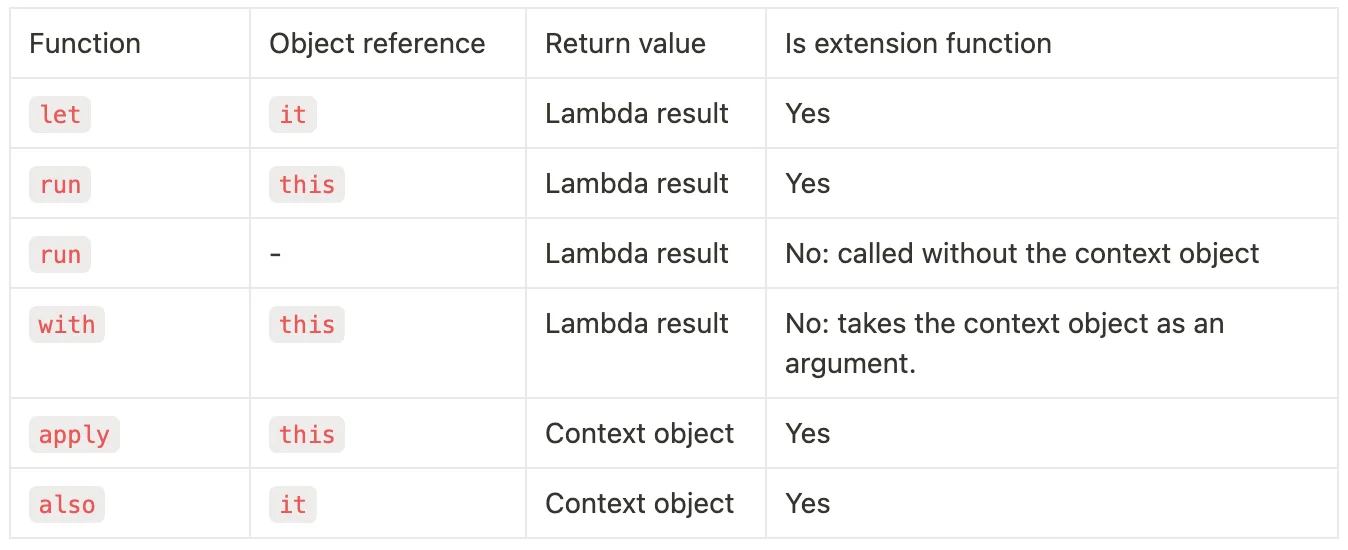Viewport: 1348px width, 550px height.
Task: Click the 'also' function code label
Action: 67,505
